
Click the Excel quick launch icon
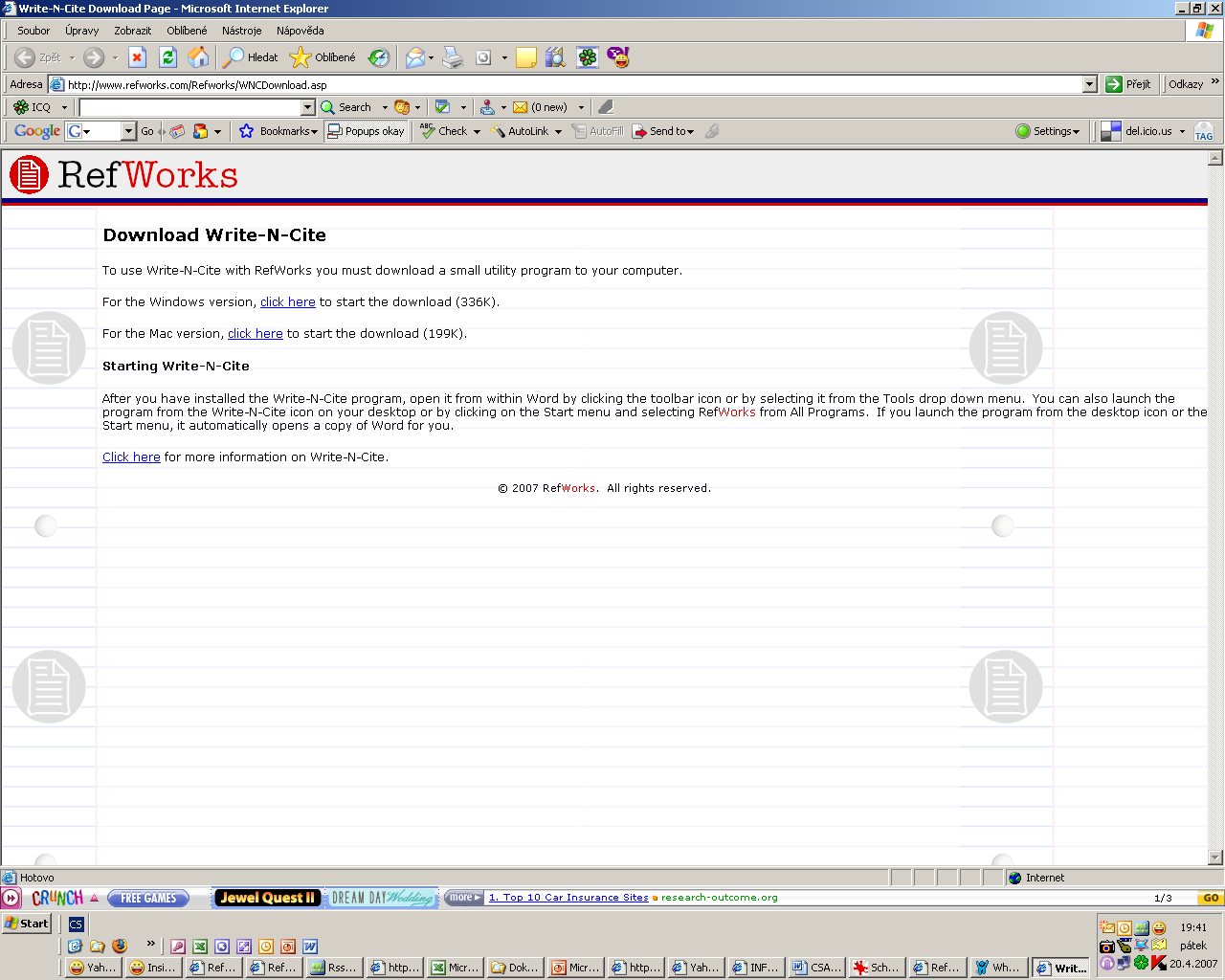[200, 947]
